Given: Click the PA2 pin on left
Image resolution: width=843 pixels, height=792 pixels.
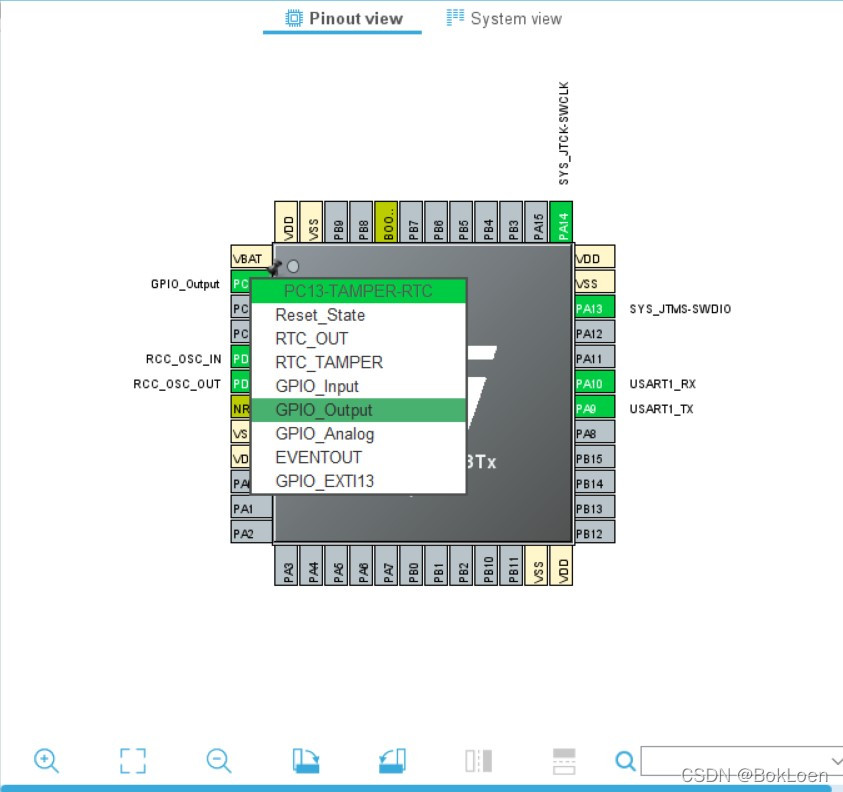Looking at the screenshot, I should 251,533.
